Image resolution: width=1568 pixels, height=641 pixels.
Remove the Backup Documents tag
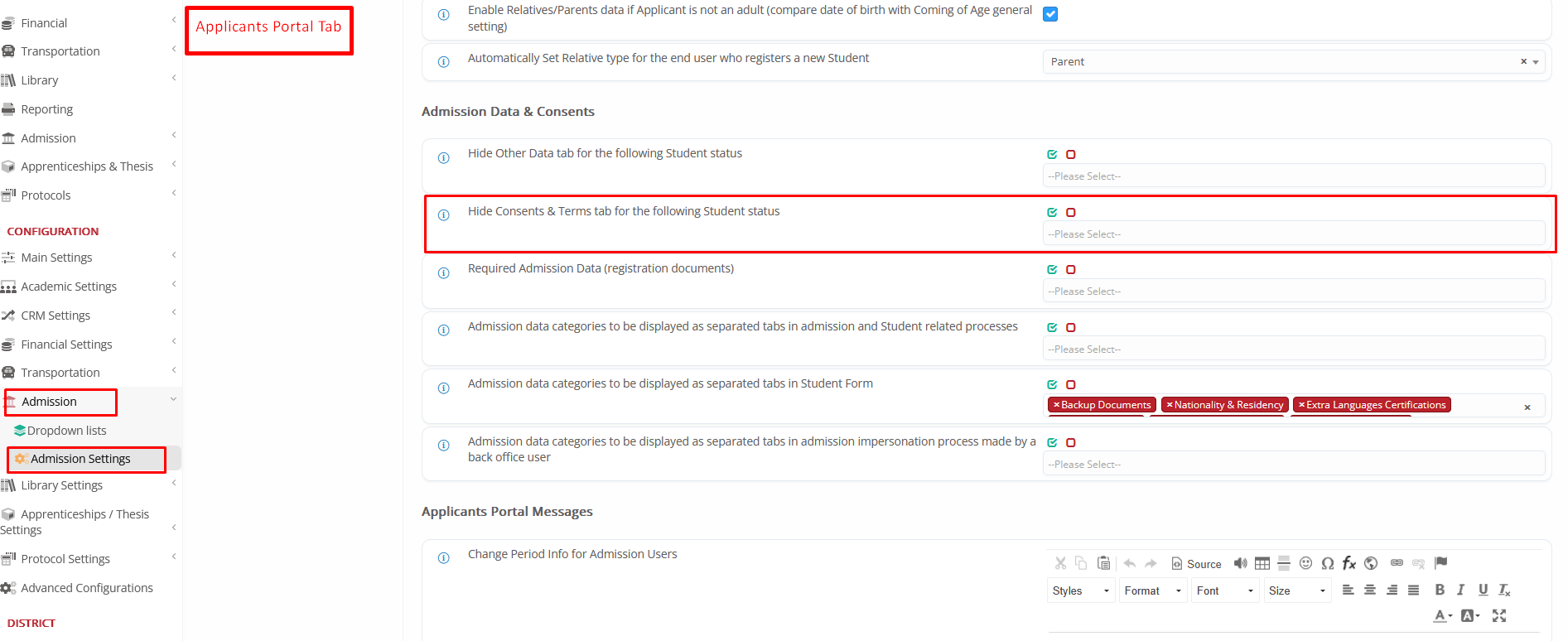1056,405
